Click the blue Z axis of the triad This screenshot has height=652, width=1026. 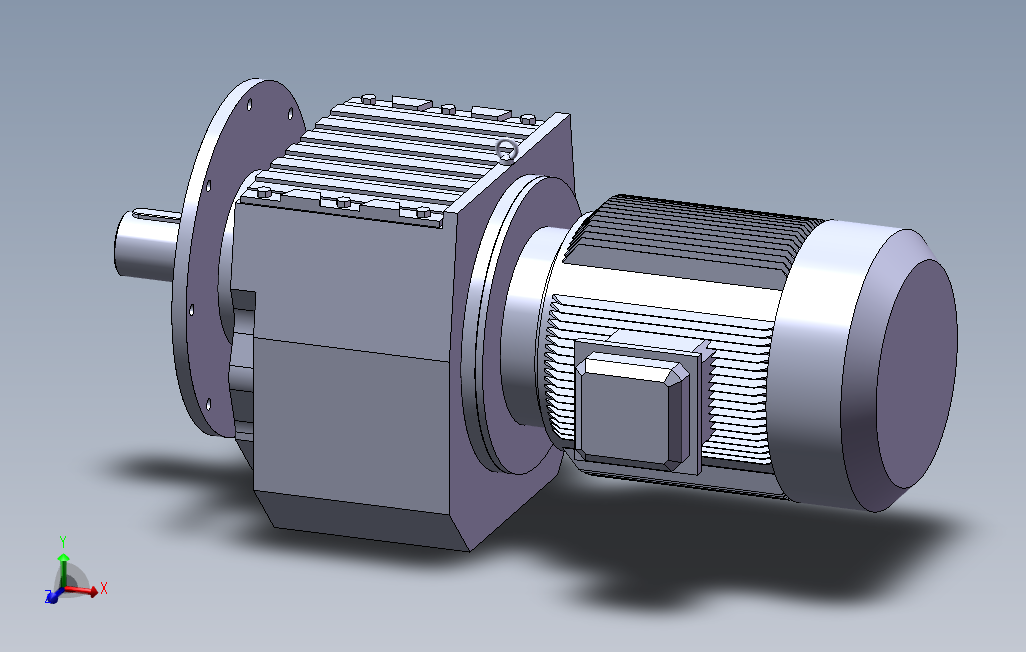point(52,596)
